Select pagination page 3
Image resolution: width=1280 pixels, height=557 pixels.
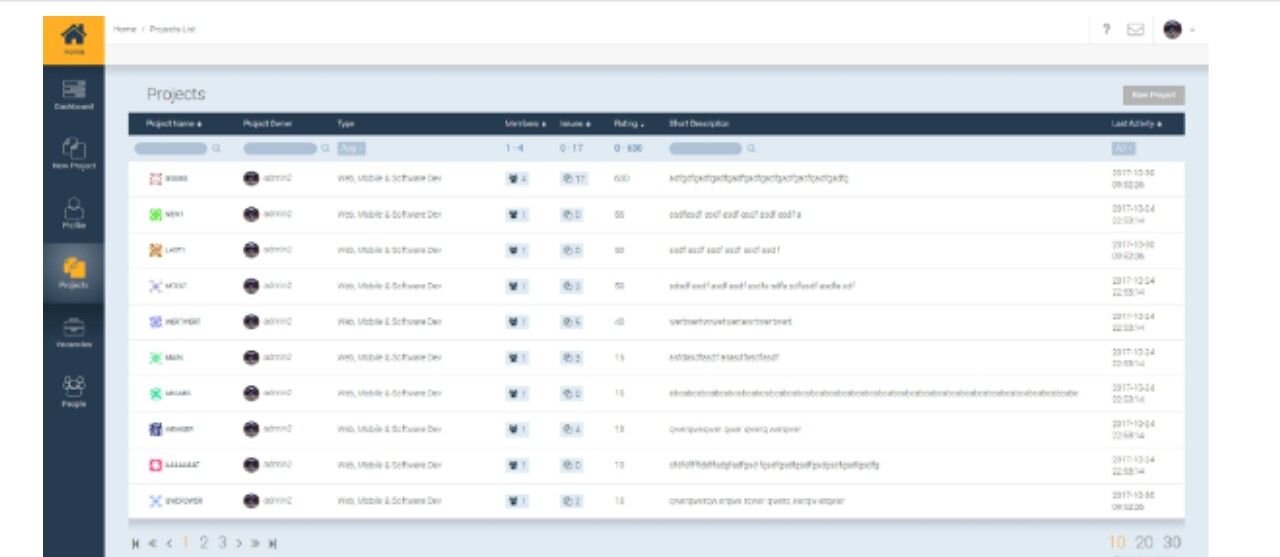(222, 543)
